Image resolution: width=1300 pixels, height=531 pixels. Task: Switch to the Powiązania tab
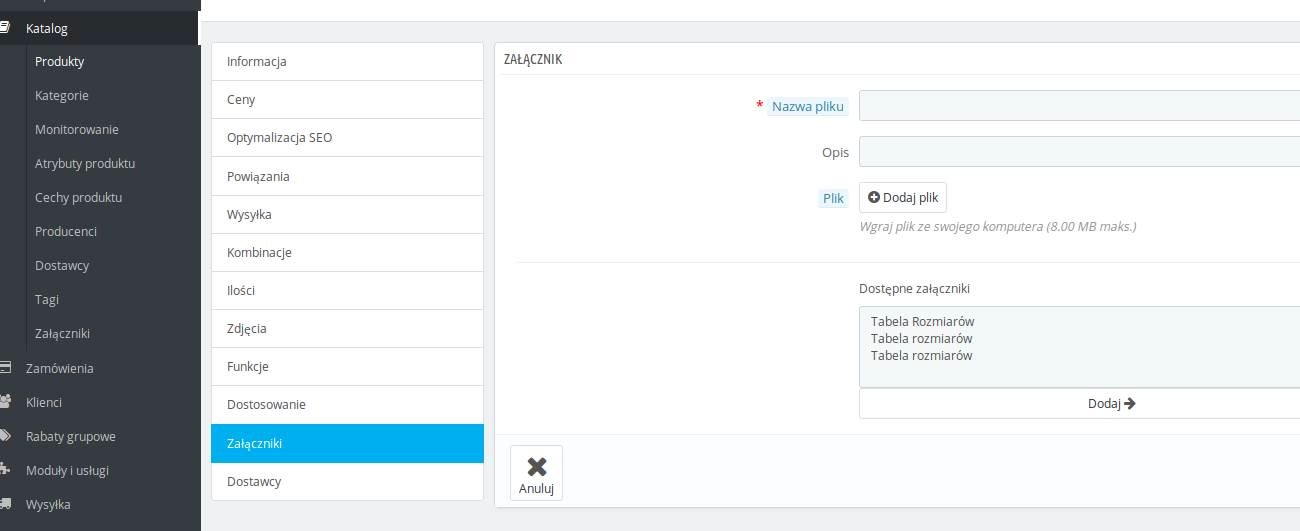(347, 176)
